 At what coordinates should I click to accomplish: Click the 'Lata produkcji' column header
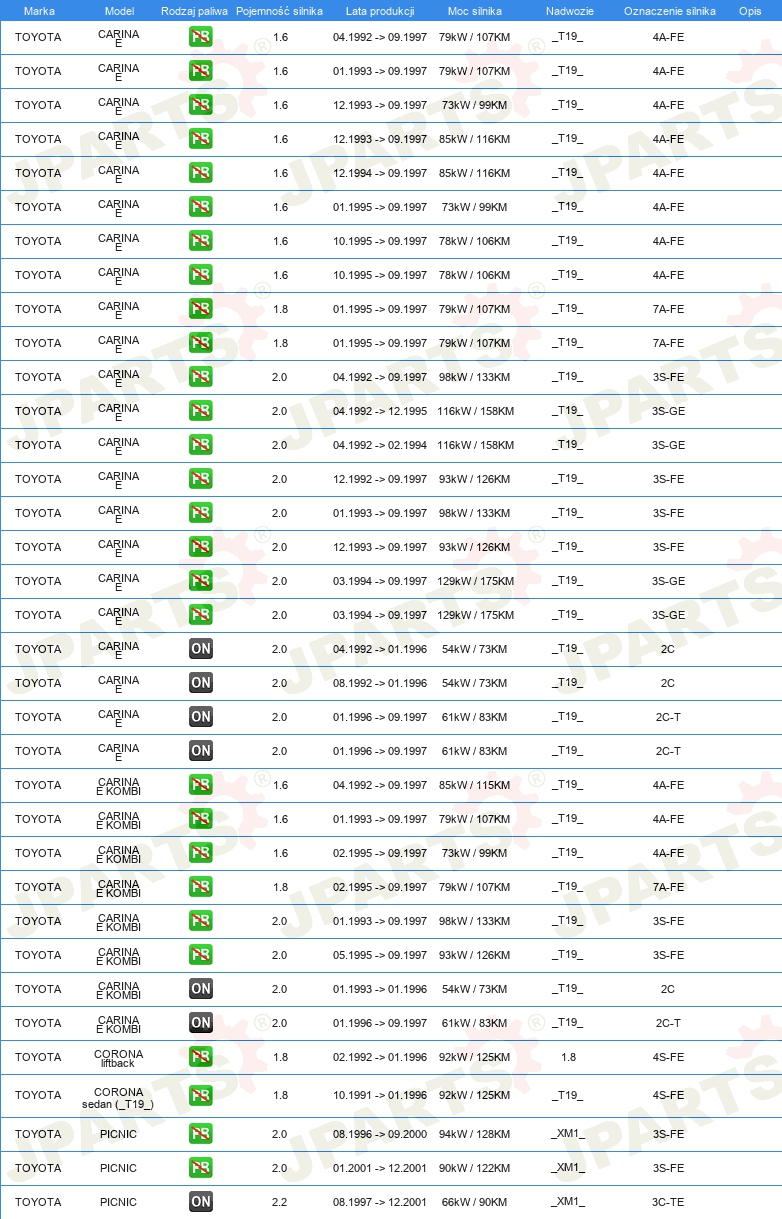(380, 11)
